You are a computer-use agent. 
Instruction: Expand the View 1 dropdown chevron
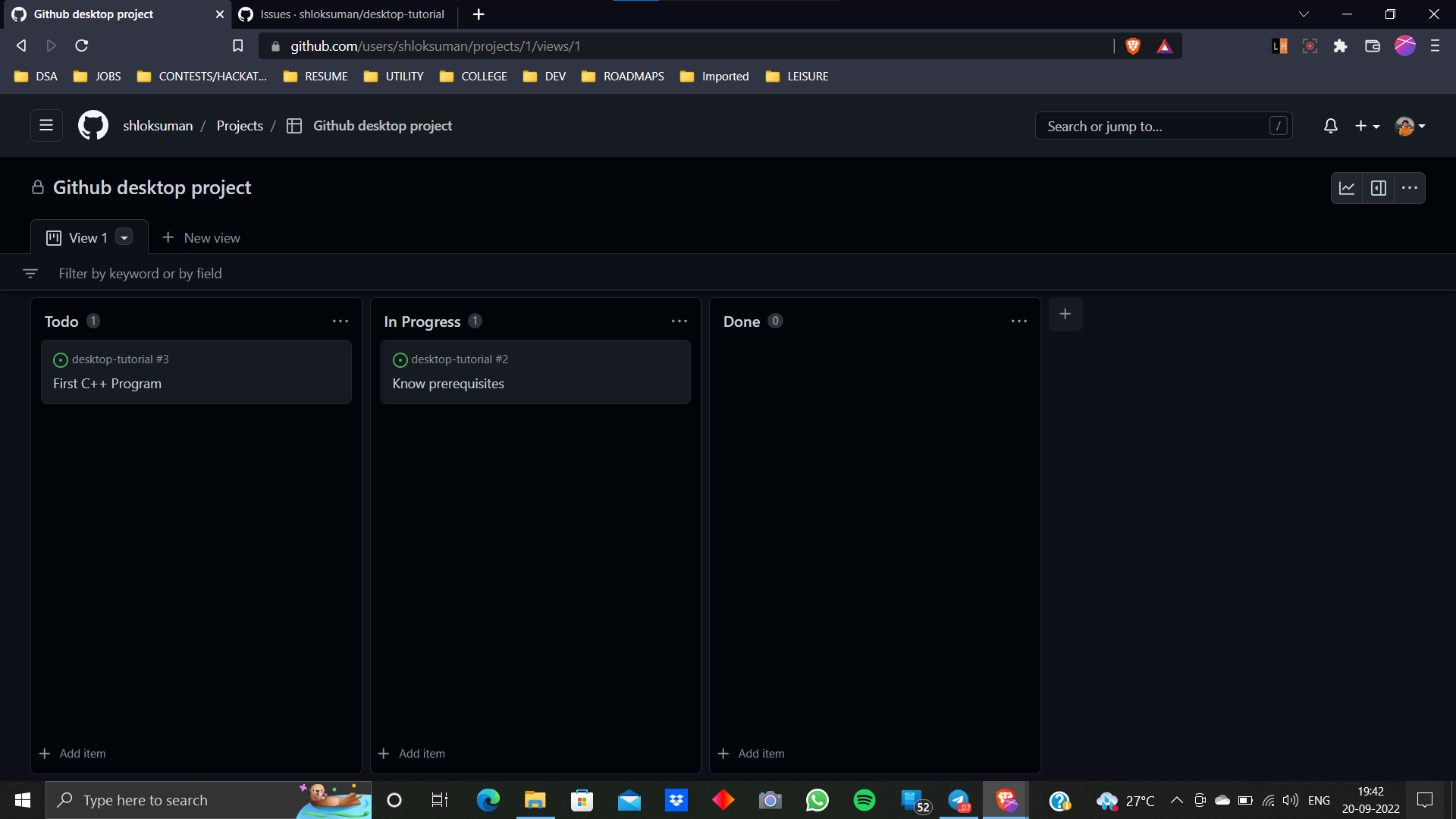click(x=124, y=237)
